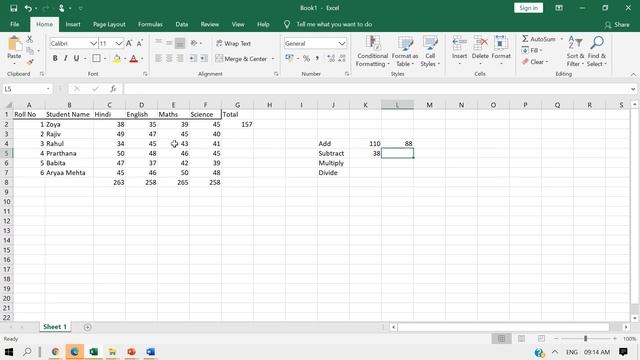This screenshot has width=640, height=360.
Task: Decrease decimal places
Action: [342, 58]
